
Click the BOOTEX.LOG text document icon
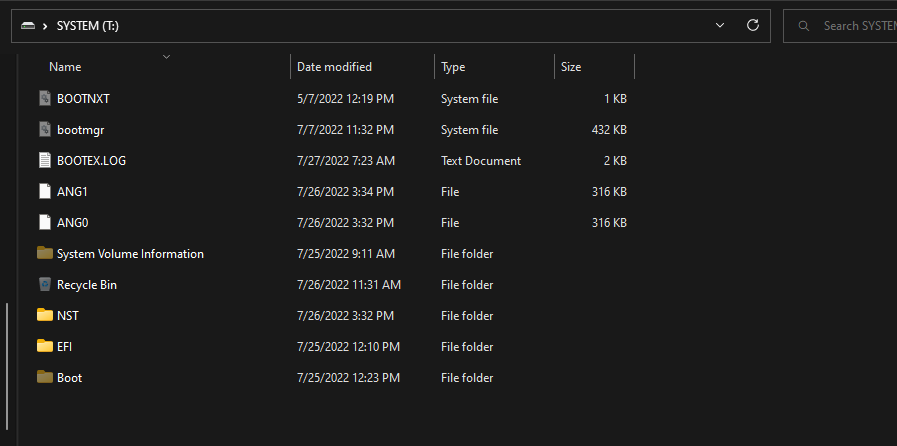pos(44,160)
